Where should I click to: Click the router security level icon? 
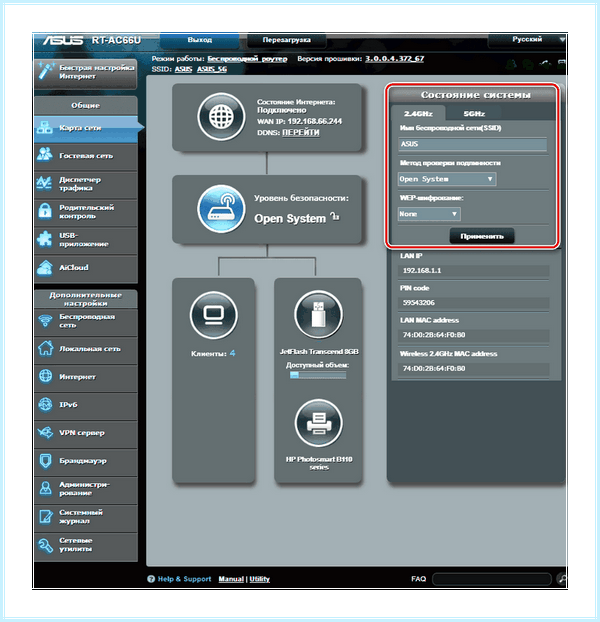(221, 208)
